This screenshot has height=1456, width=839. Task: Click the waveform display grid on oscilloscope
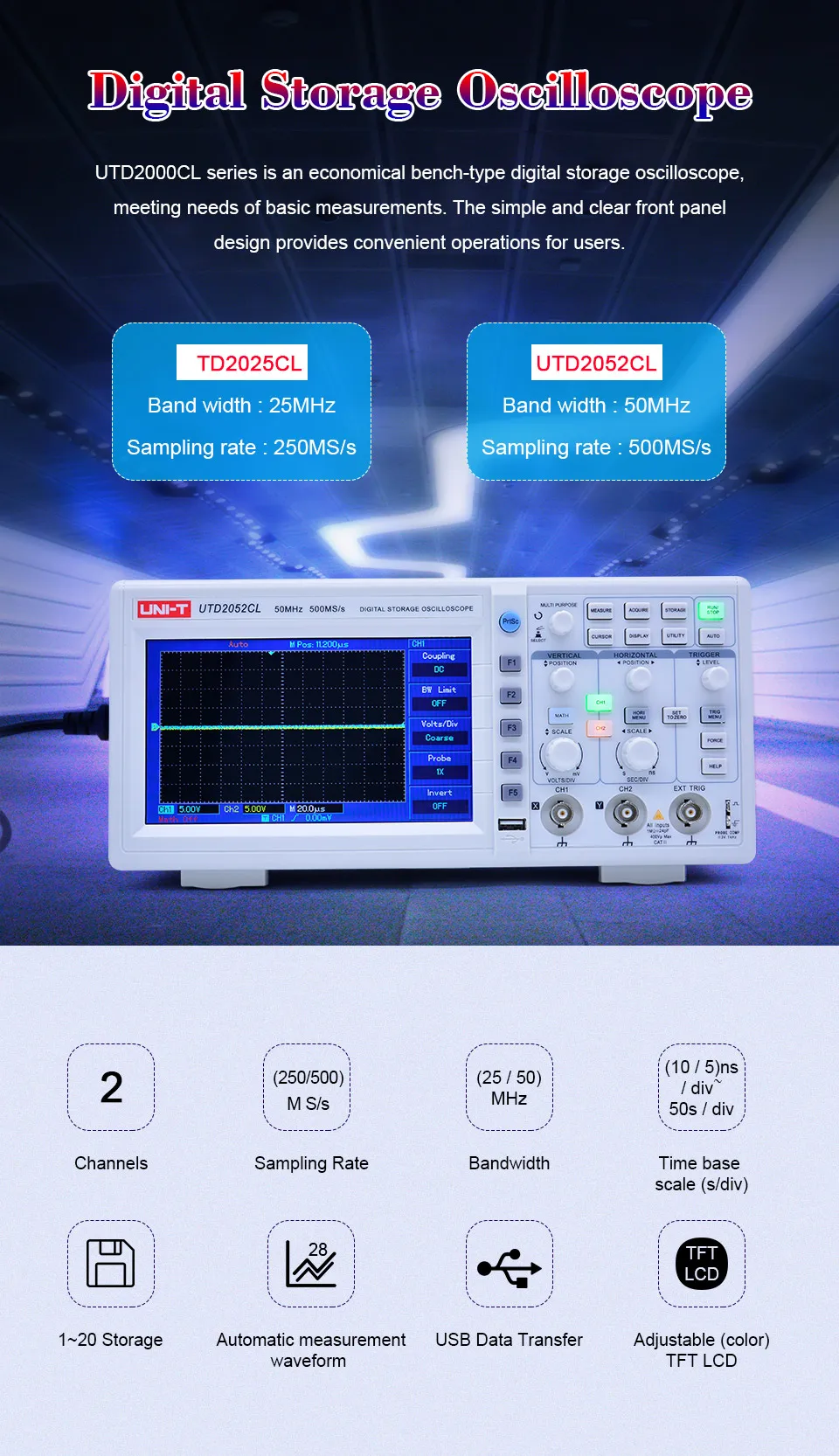pyautogui.click(x=281, y=726)
